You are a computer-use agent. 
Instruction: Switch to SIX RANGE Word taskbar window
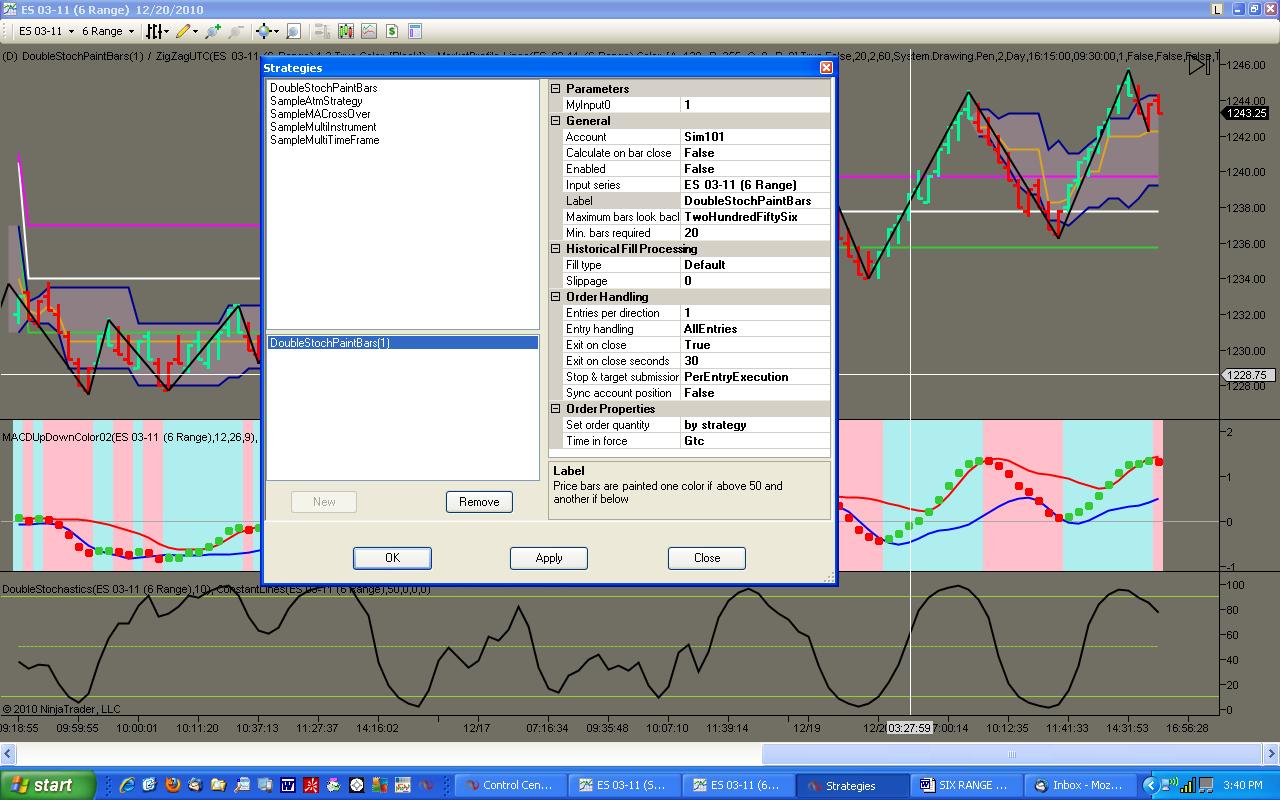[x=967, y=786]
